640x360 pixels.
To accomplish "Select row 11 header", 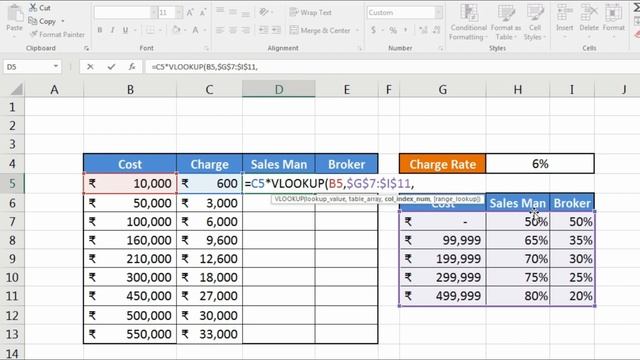I will click(x=12, y=296).
